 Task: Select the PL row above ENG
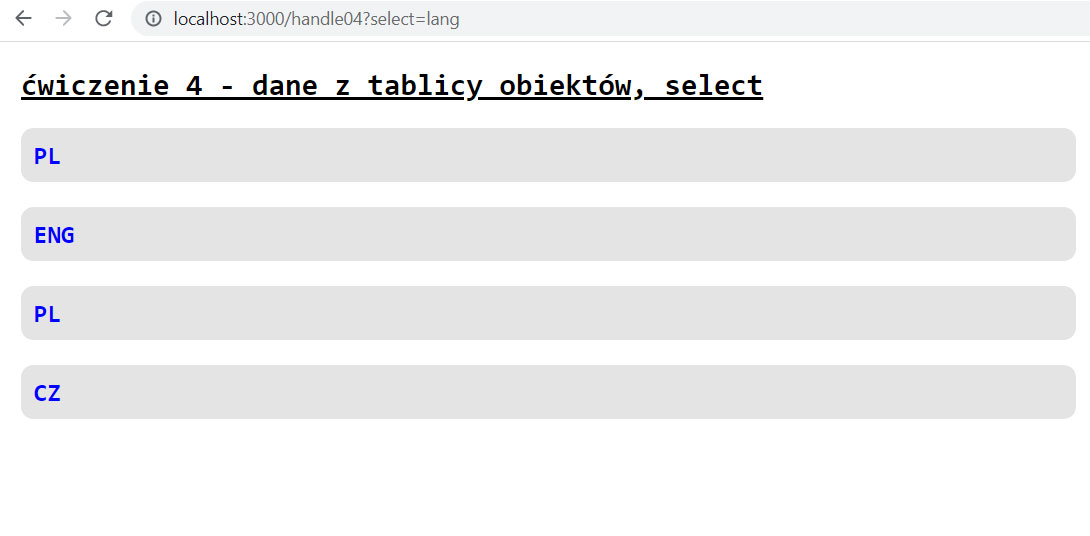click(548, 155)
